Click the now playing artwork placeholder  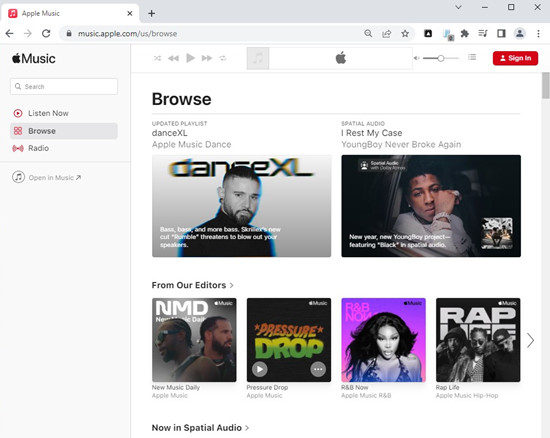(258, 58)
